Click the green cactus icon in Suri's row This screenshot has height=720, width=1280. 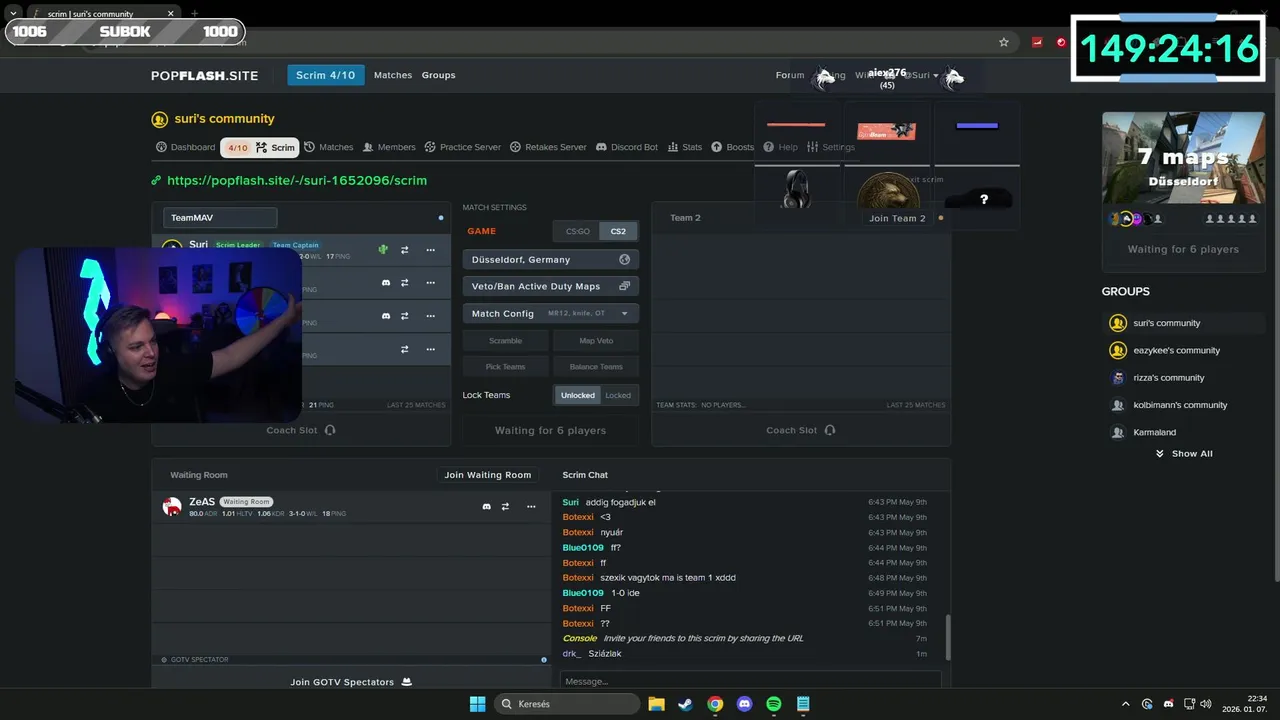tap(383, 250)
